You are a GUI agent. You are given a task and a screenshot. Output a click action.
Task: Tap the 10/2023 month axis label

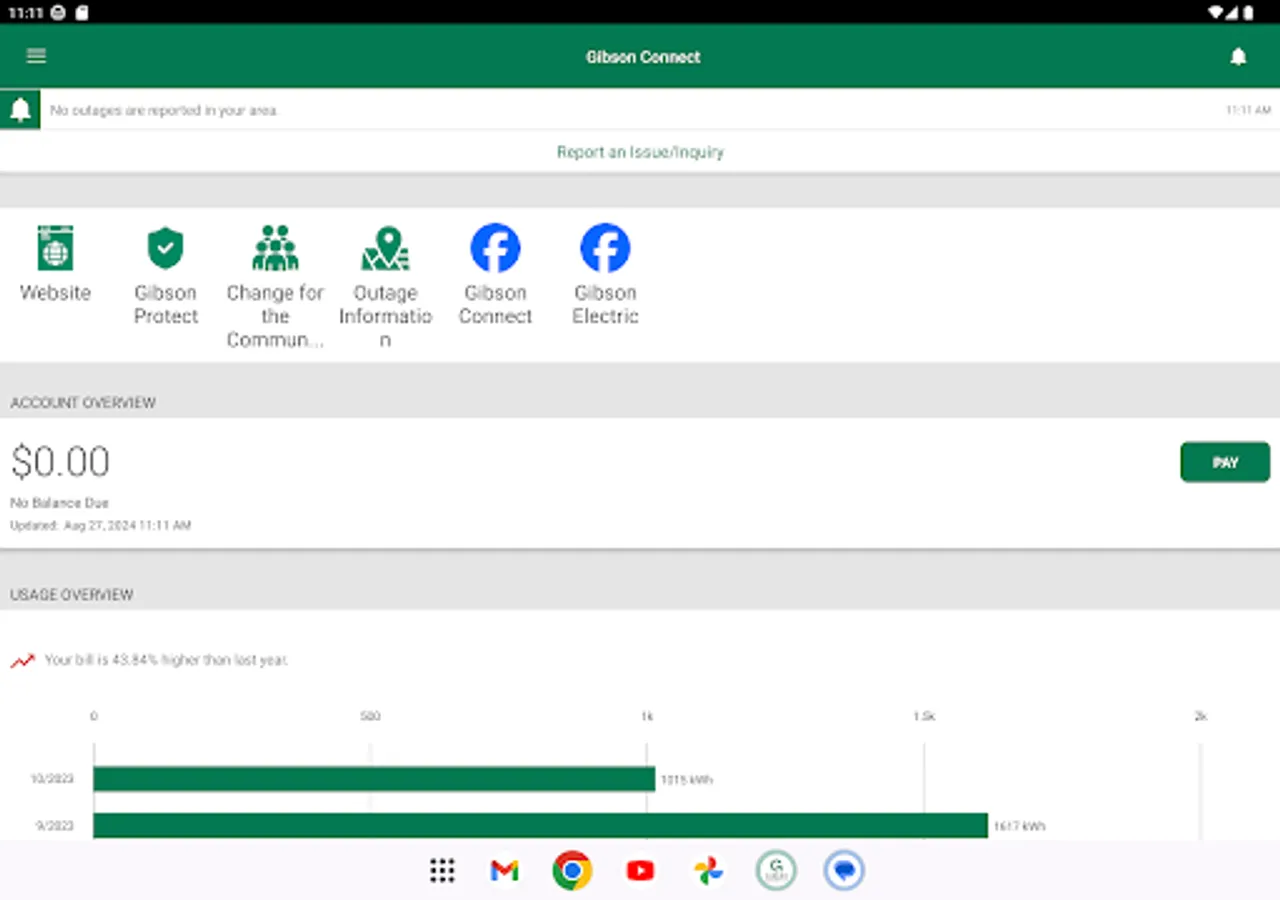point(52,779)
